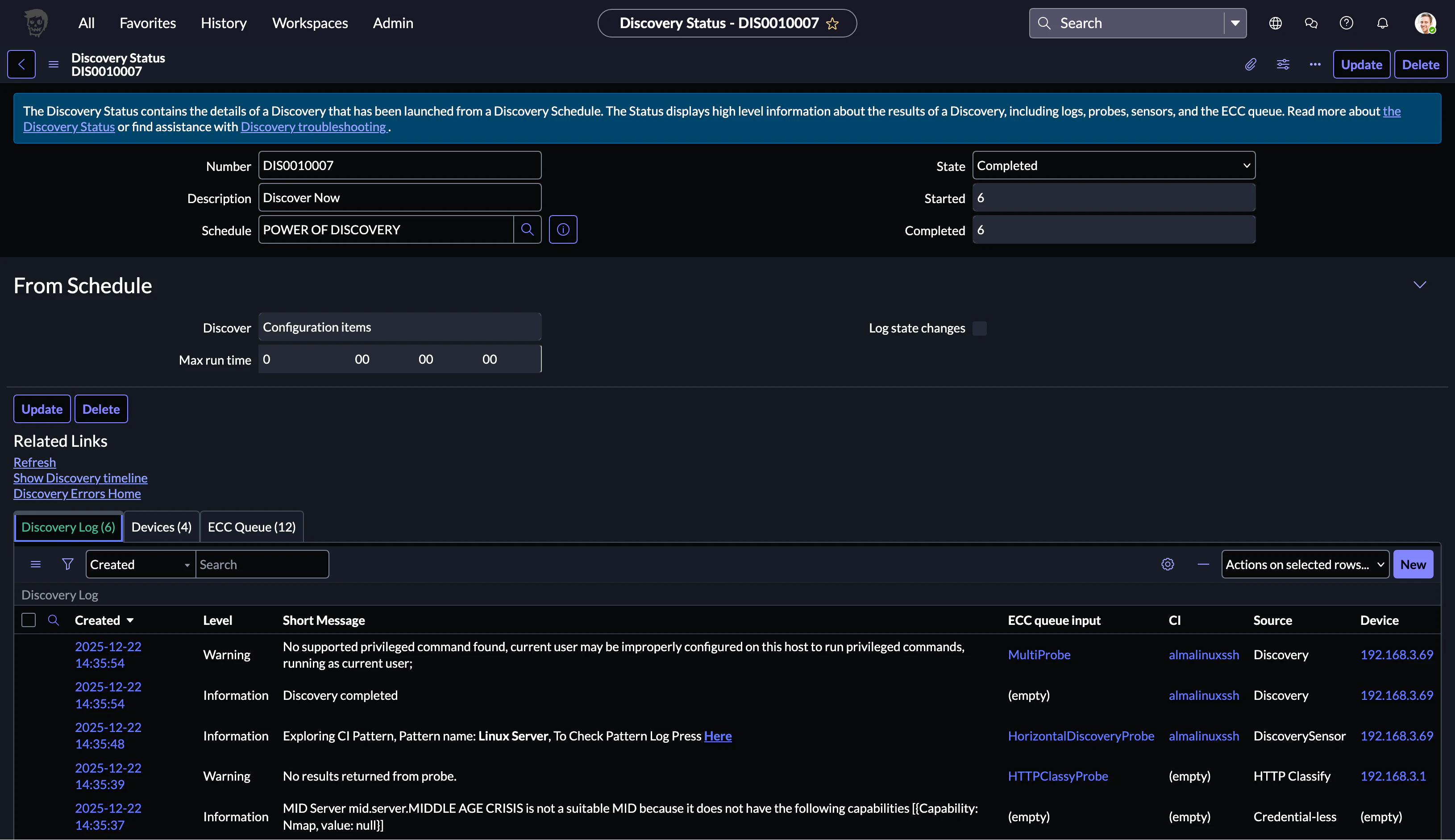The width and height of the screenshot is (1455, 840).
Task: Open the State dropdown showing Completed
Action: click(1114, 166)
